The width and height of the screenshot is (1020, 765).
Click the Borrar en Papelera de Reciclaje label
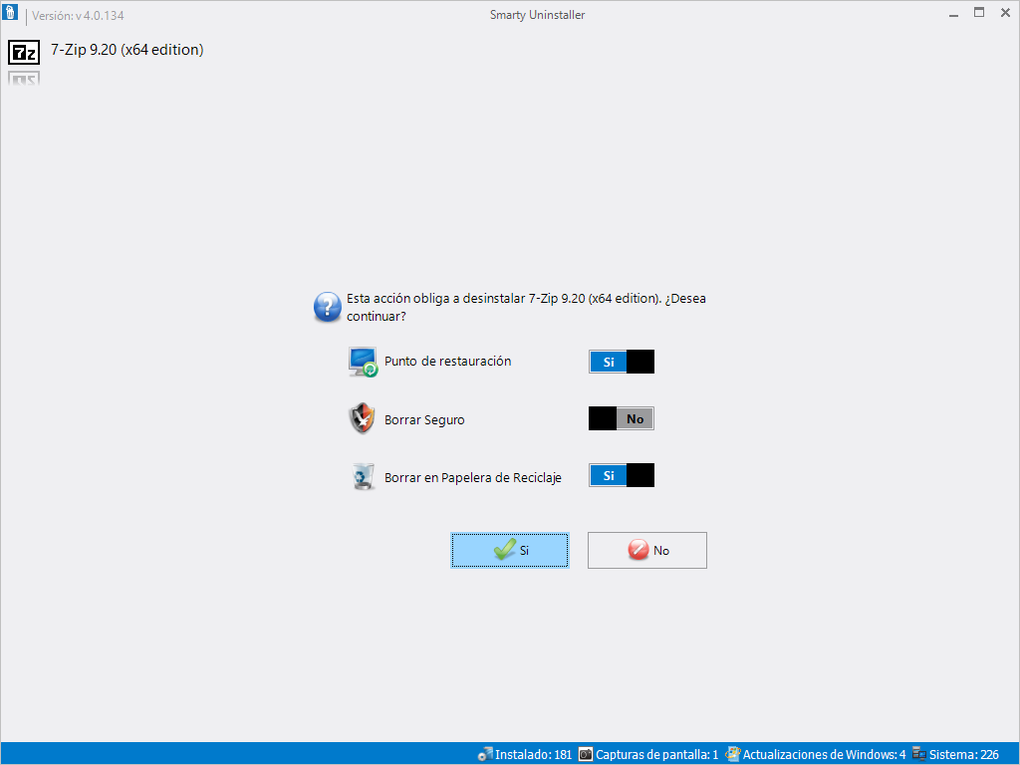(x=473, y=477)
